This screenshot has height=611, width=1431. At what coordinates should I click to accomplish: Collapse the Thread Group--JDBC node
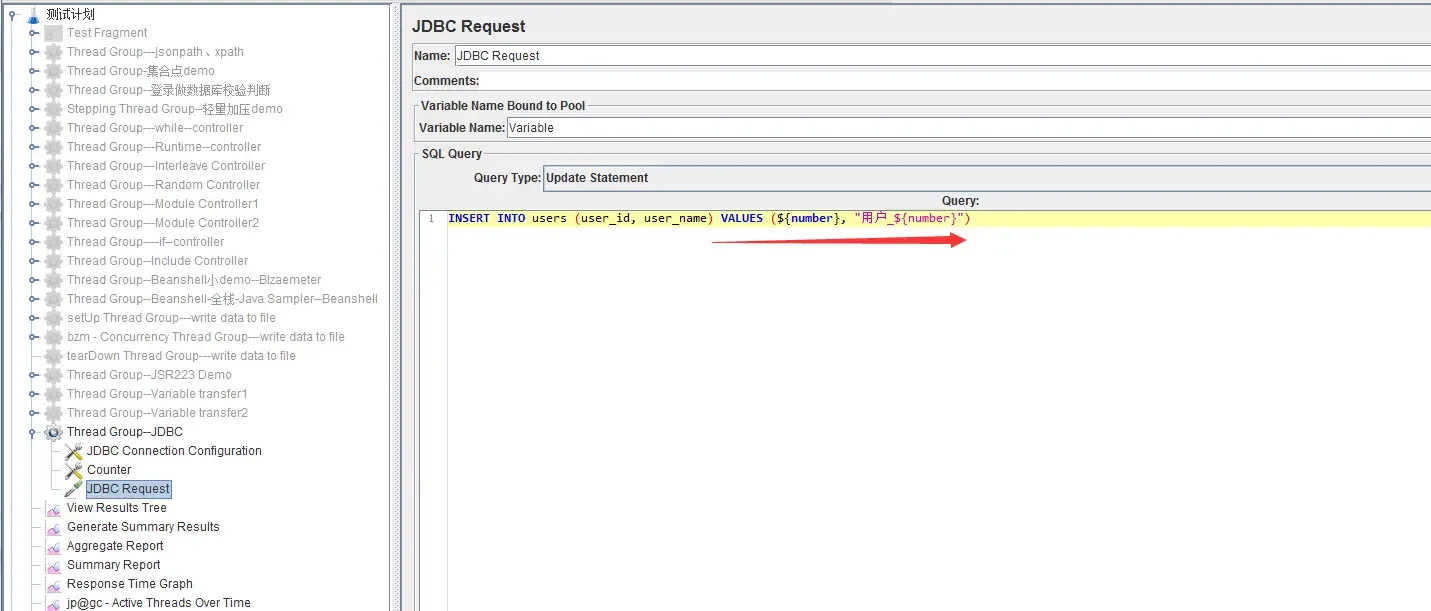(33, 432)
